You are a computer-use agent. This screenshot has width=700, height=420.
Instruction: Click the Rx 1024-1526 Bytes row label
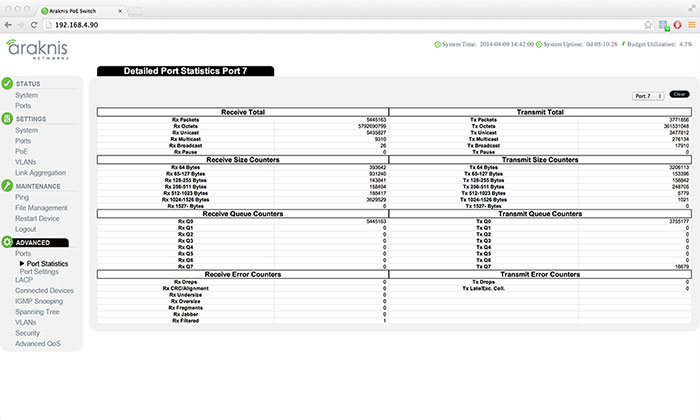point(185,200)
